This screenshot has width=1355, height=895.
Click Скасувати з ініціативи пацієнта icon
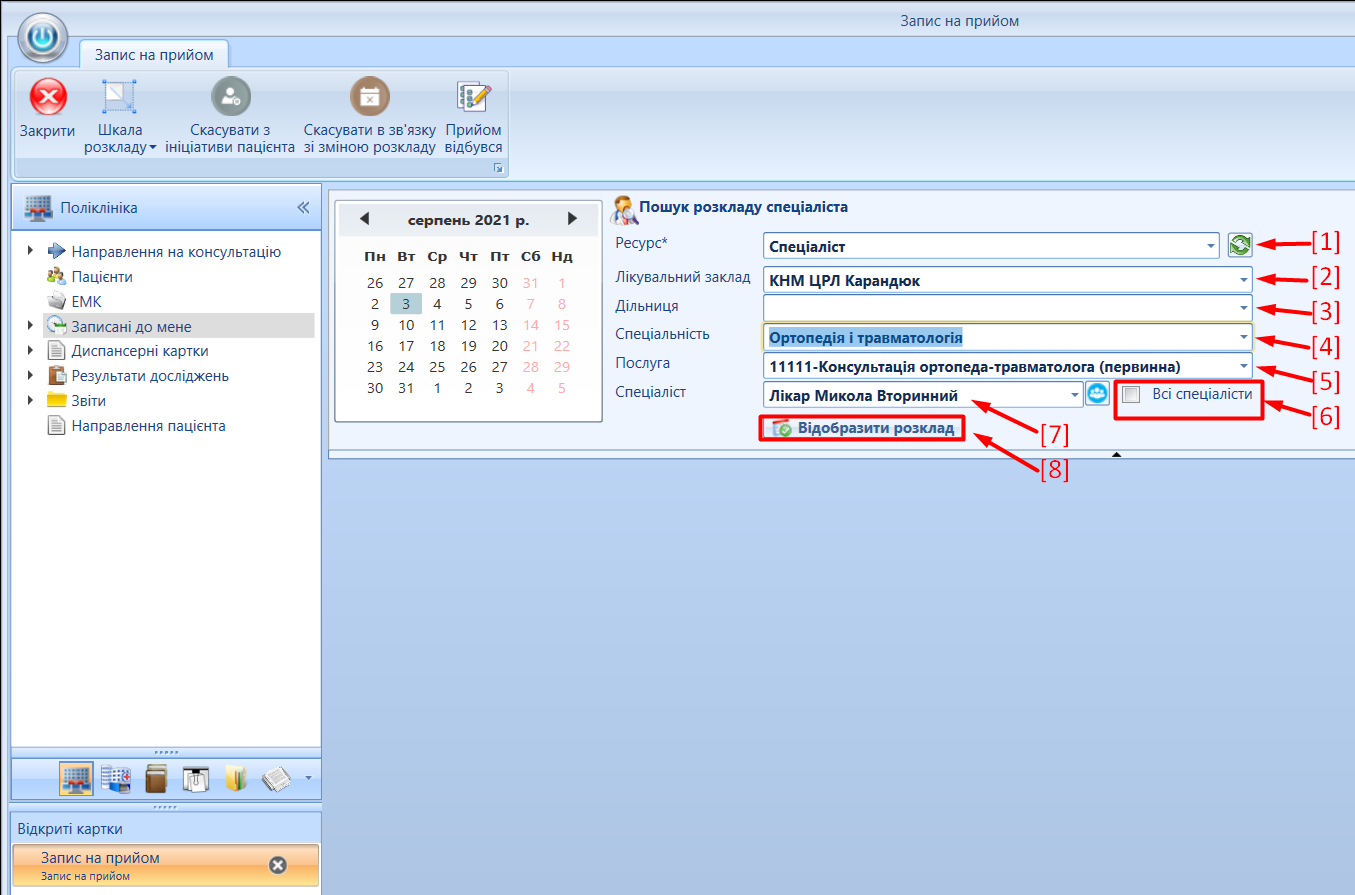click(231, 97)
